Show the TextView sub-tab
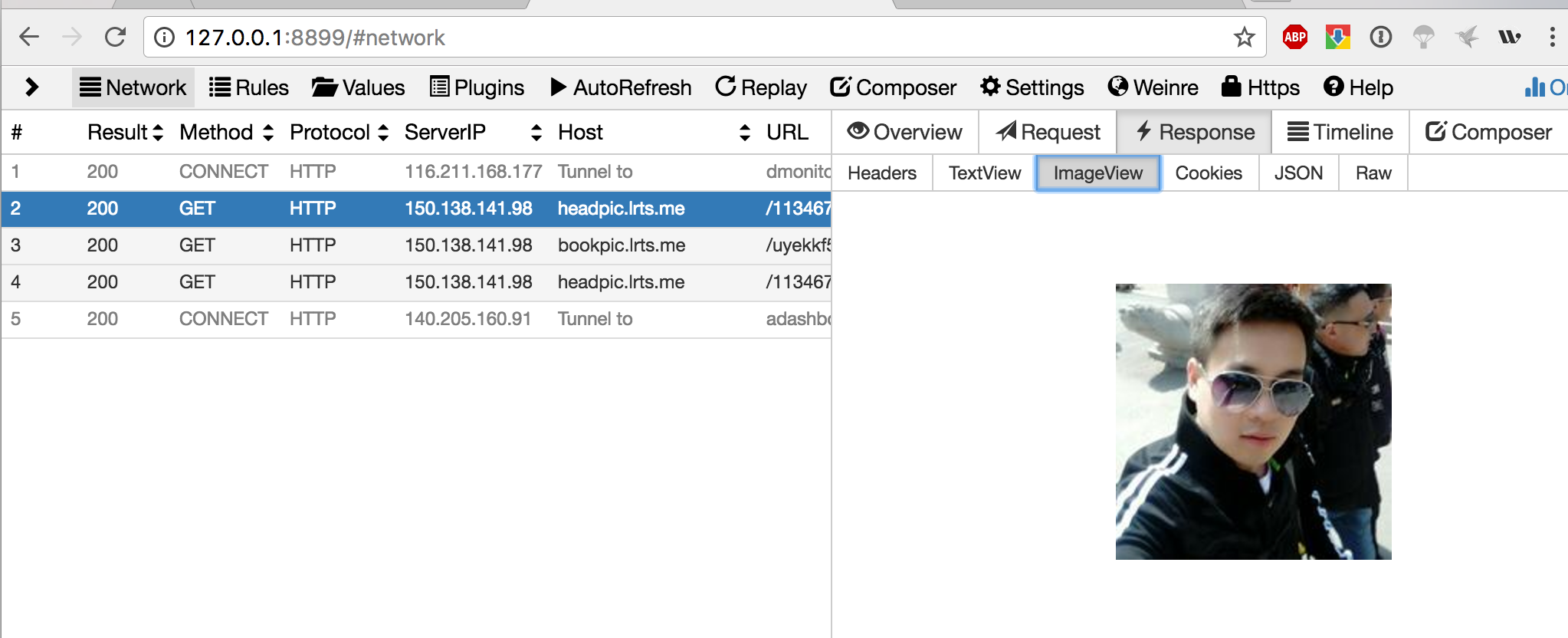1568x638 pixels. pyautogui.click(x=985, y=173)
